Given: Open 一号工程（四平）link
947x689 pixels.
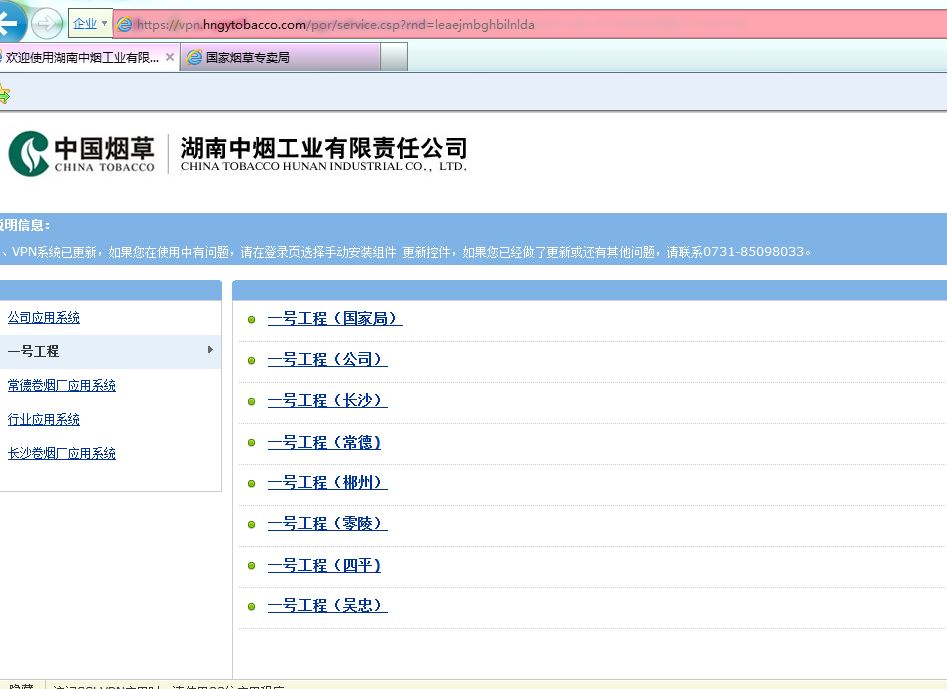Looking at the screenshot, I should (x=325, y=566).
